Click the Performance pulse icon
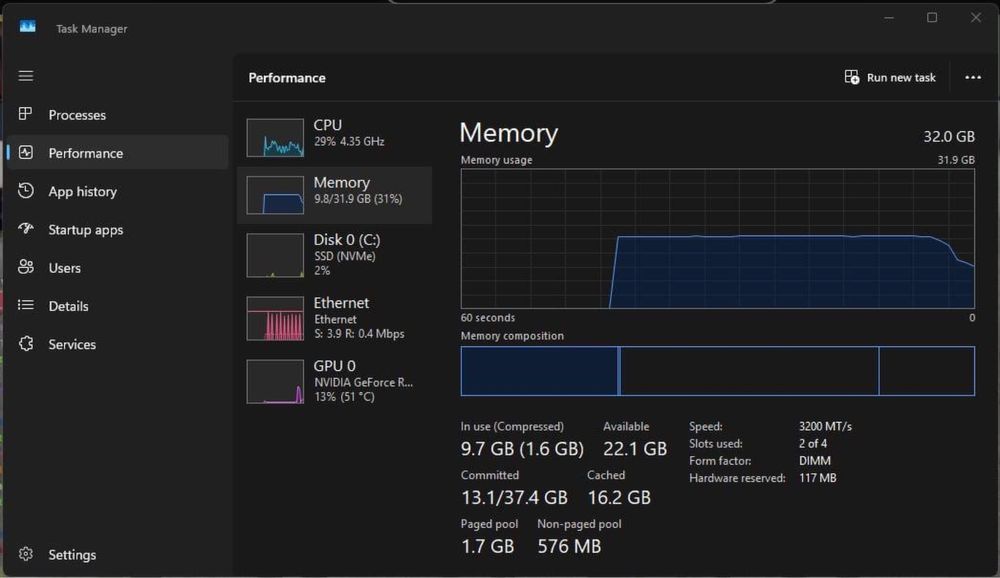Image resolution: width=1000 pixels, height=578 pixels. [x=26, y=153]
